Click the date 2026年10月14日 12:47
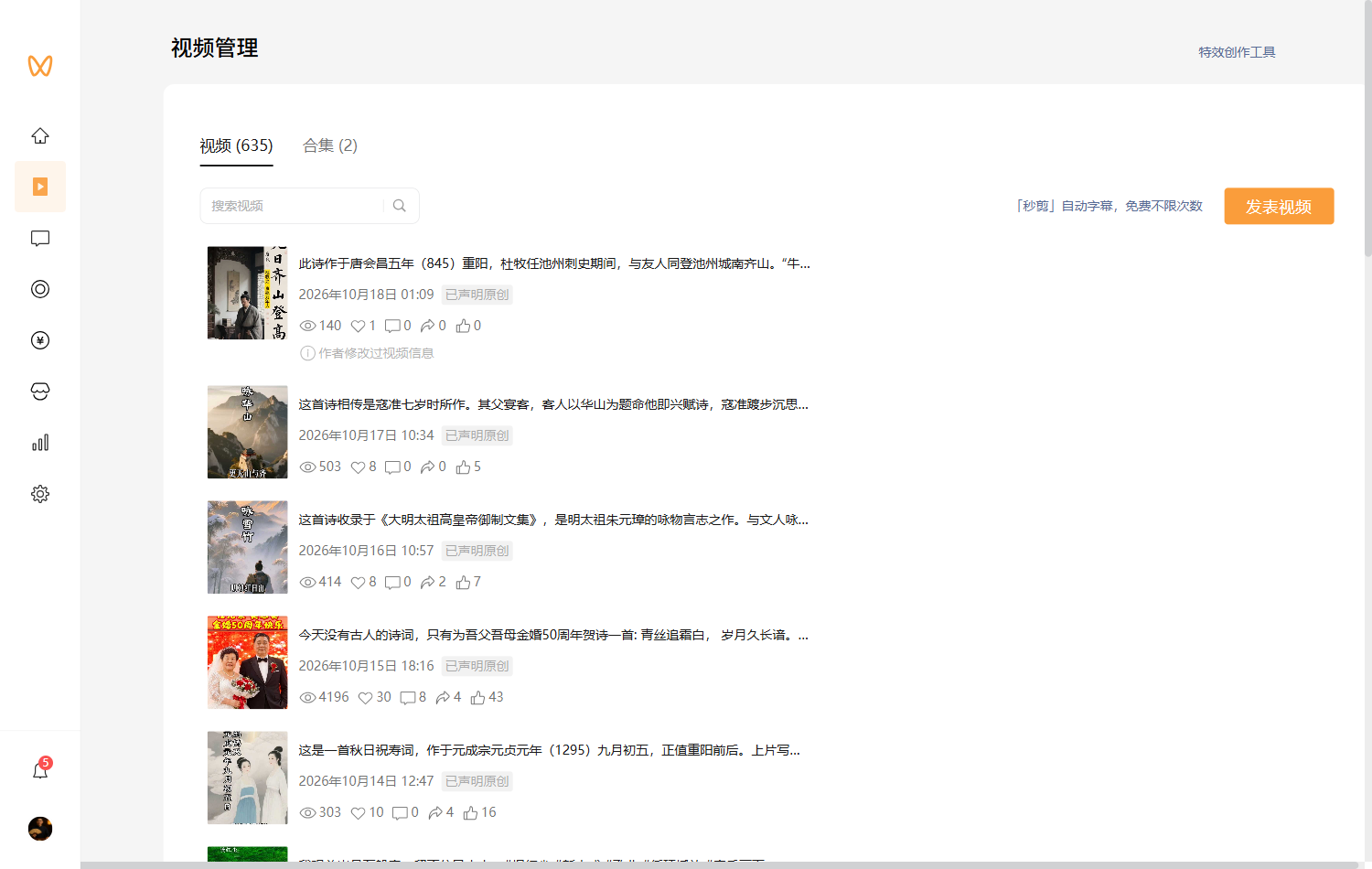The width and height of the screenshot is (1372, 869). 366,781
